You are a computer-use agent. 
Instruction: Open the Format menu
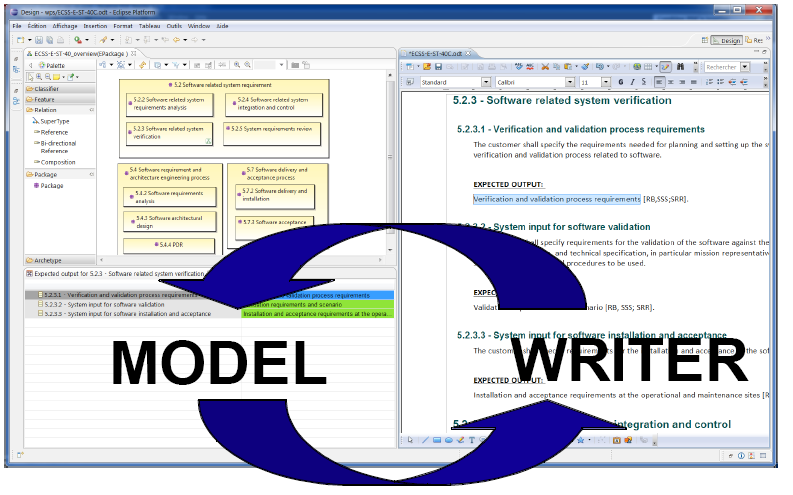123,26
